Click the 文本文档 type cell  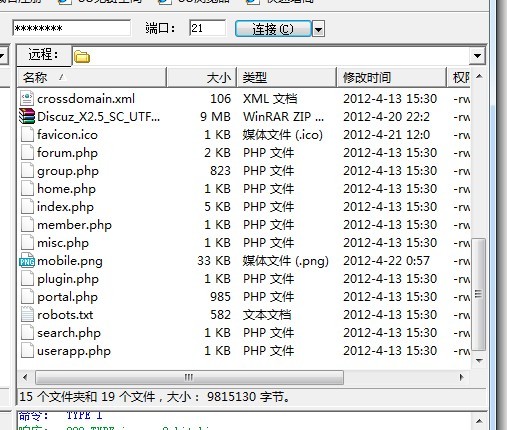click(267, 315)
